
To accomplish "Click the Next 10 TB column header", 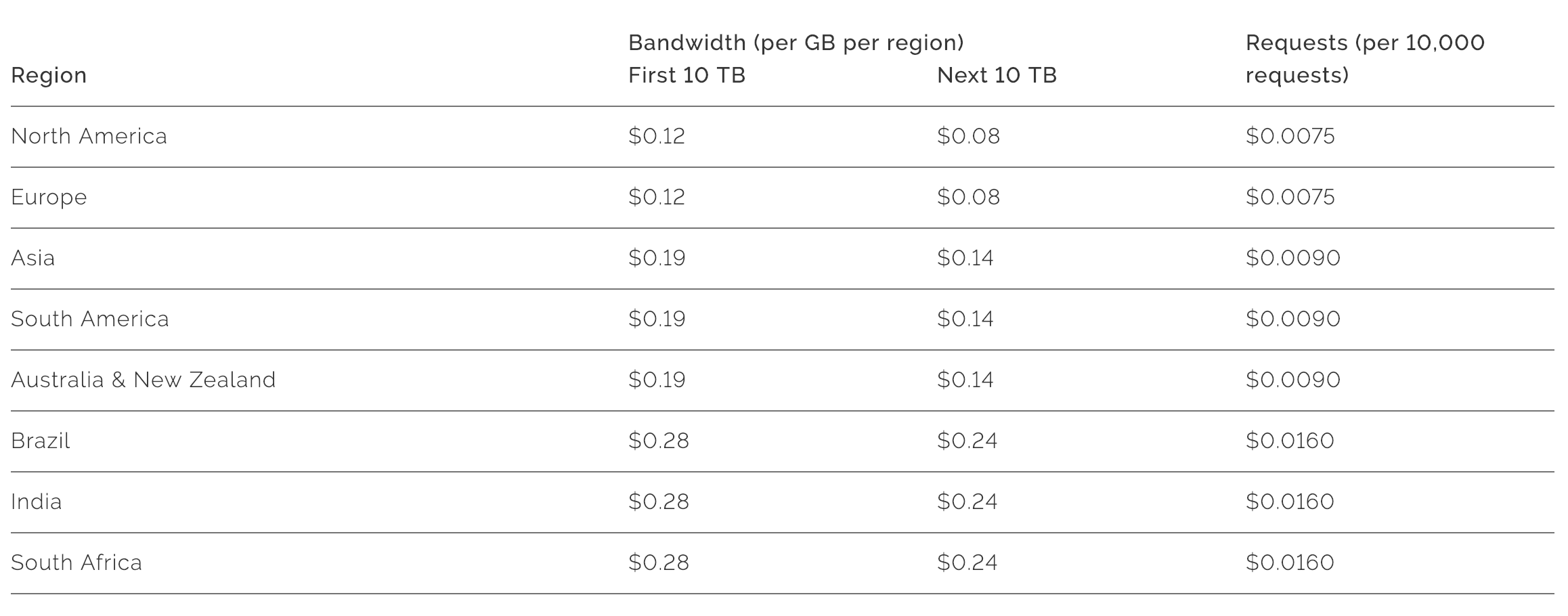I will coord(997,75).
